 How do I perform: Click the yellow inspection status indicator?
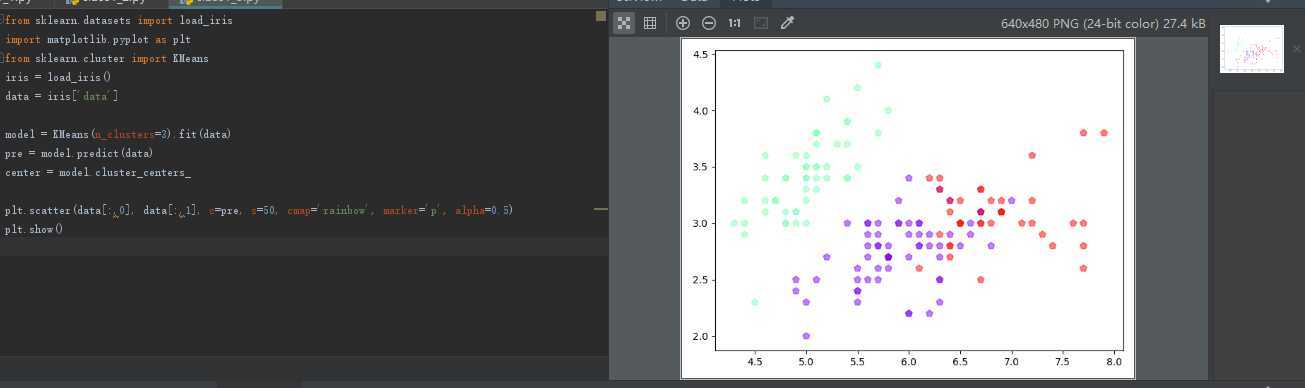601,16
